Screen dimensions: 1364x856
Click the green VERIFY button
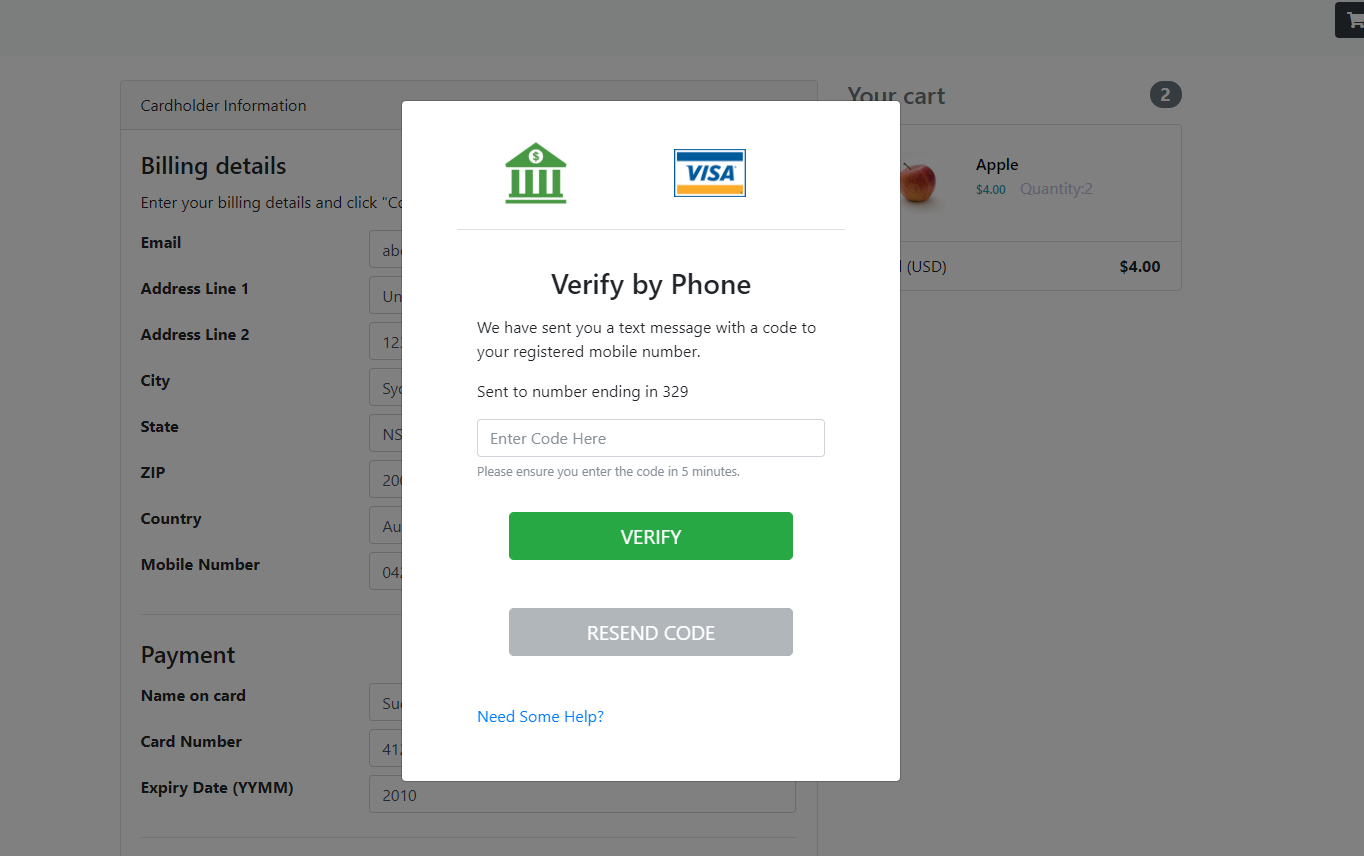pos(651,536)
